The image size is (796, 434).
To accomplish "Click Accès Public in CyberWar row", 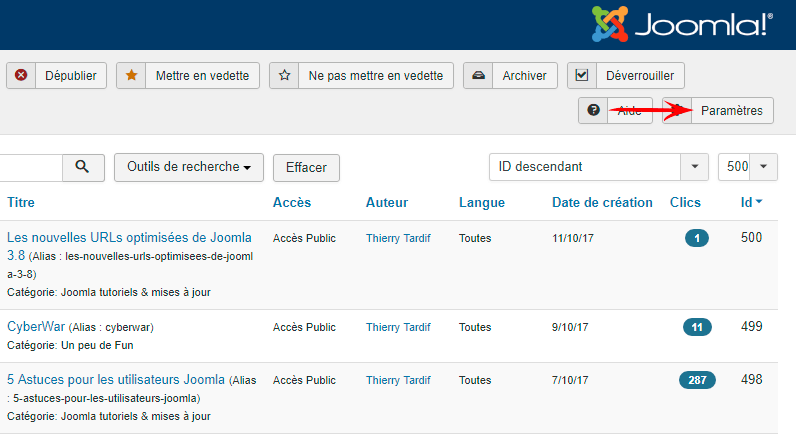I will click(304, 327).
